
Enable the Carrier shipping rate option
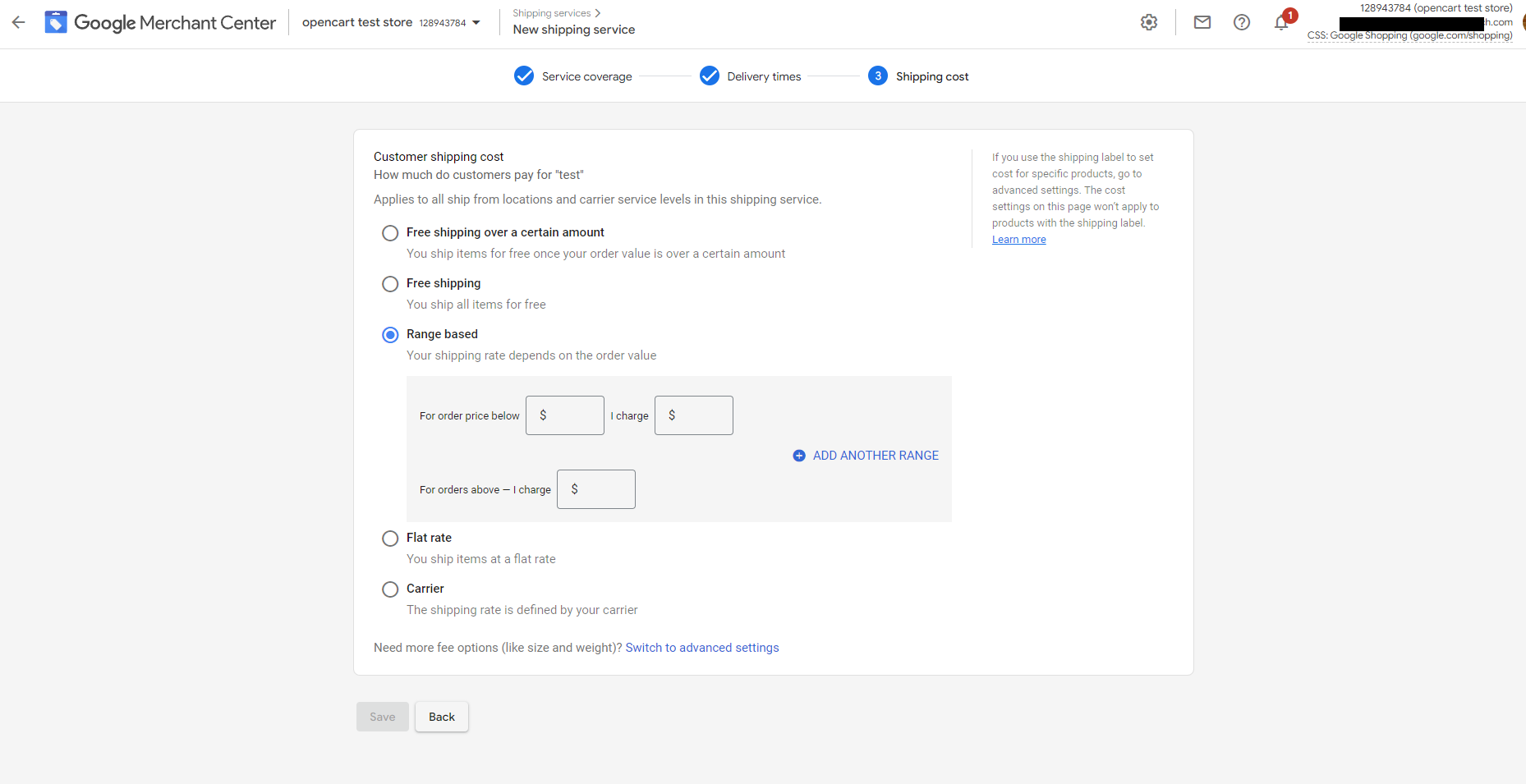coord(390,589)
